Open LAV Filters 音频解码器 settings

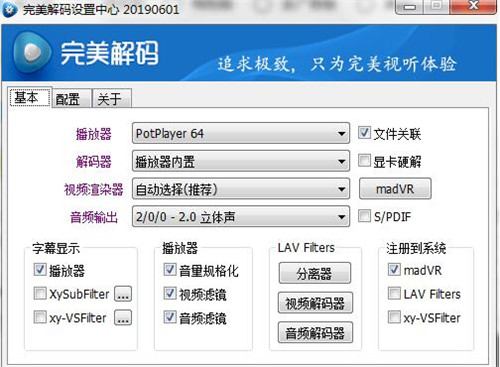click(315, 332)
